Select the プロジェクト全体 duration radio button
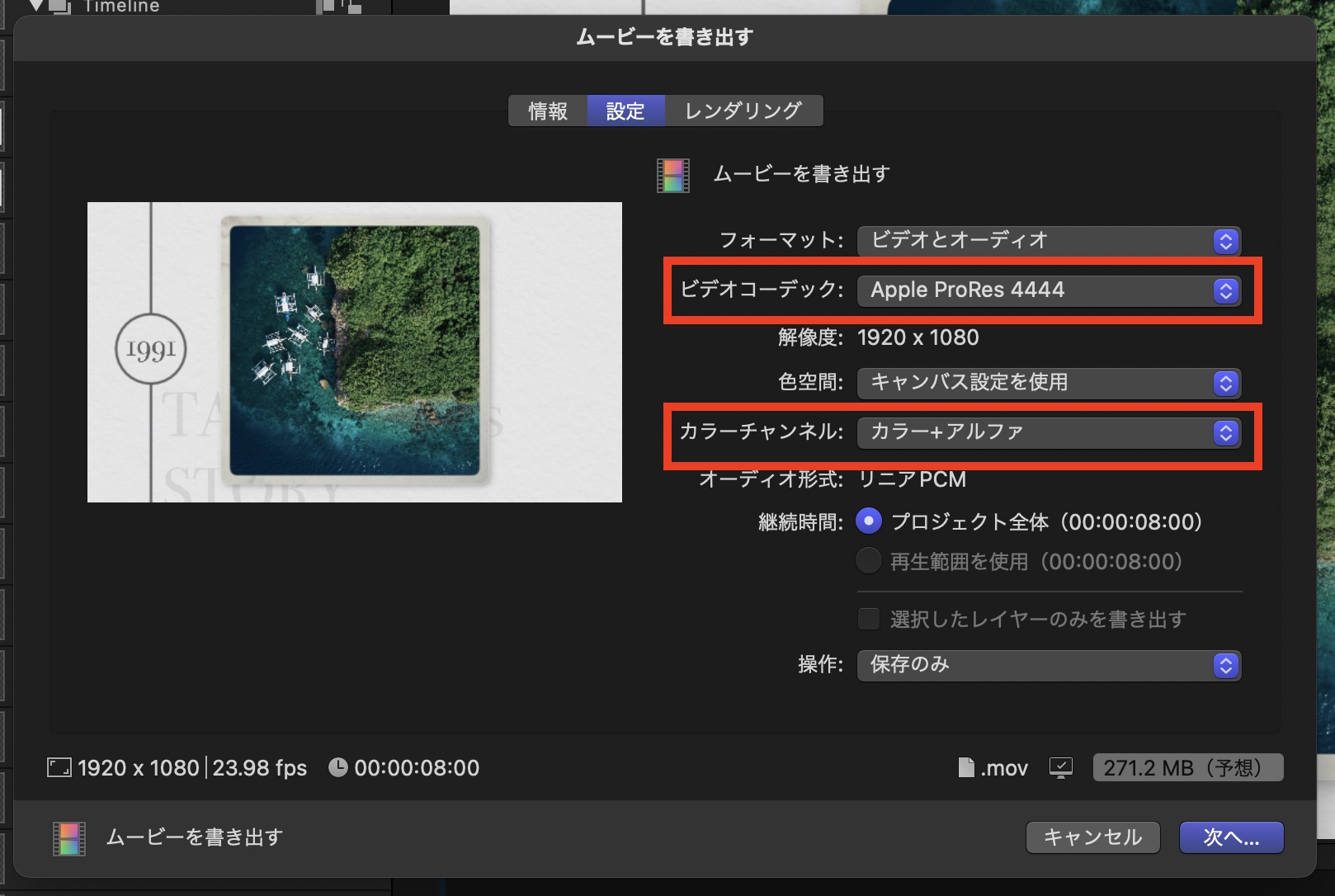This screenshot has width=1335, height=896. pos(869,521)
